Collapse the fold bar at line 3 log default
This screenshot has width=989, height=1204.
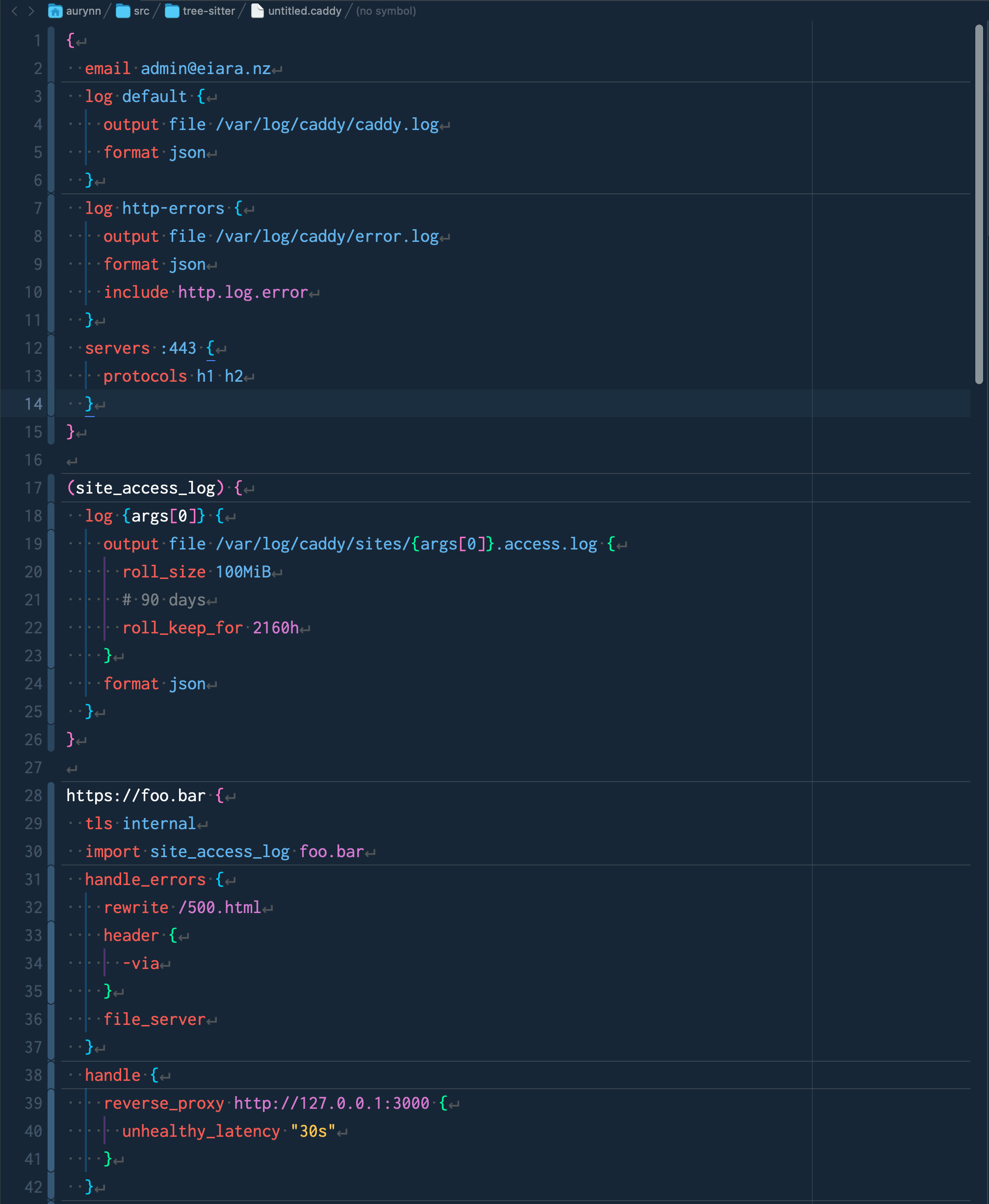pyautogui.click(x=52, y=138)
